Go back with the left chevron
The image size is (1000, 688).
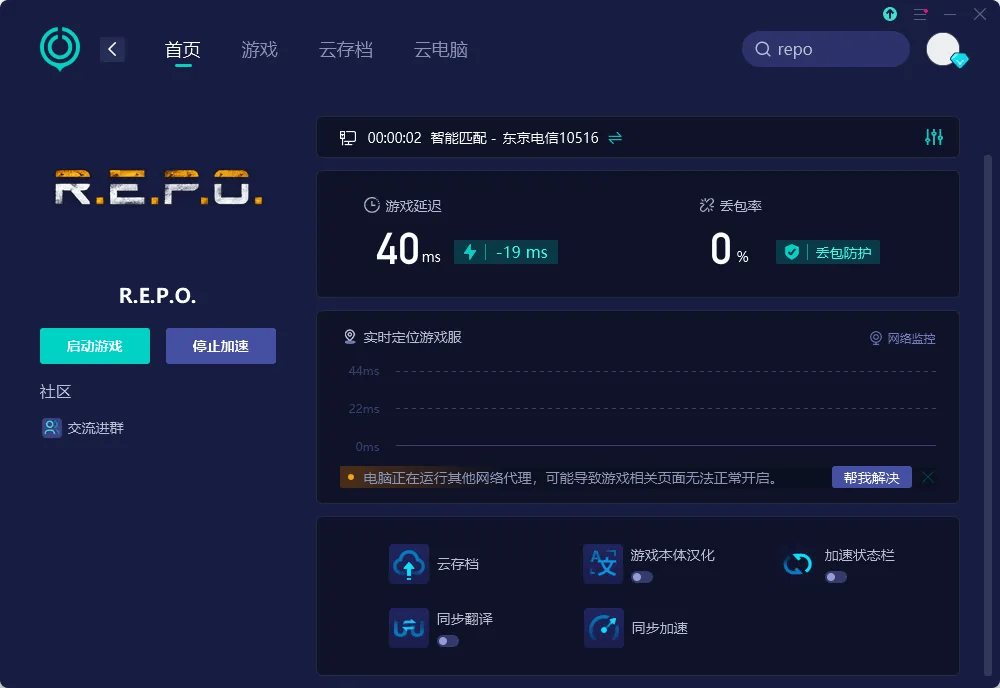(x=112, y=49)
